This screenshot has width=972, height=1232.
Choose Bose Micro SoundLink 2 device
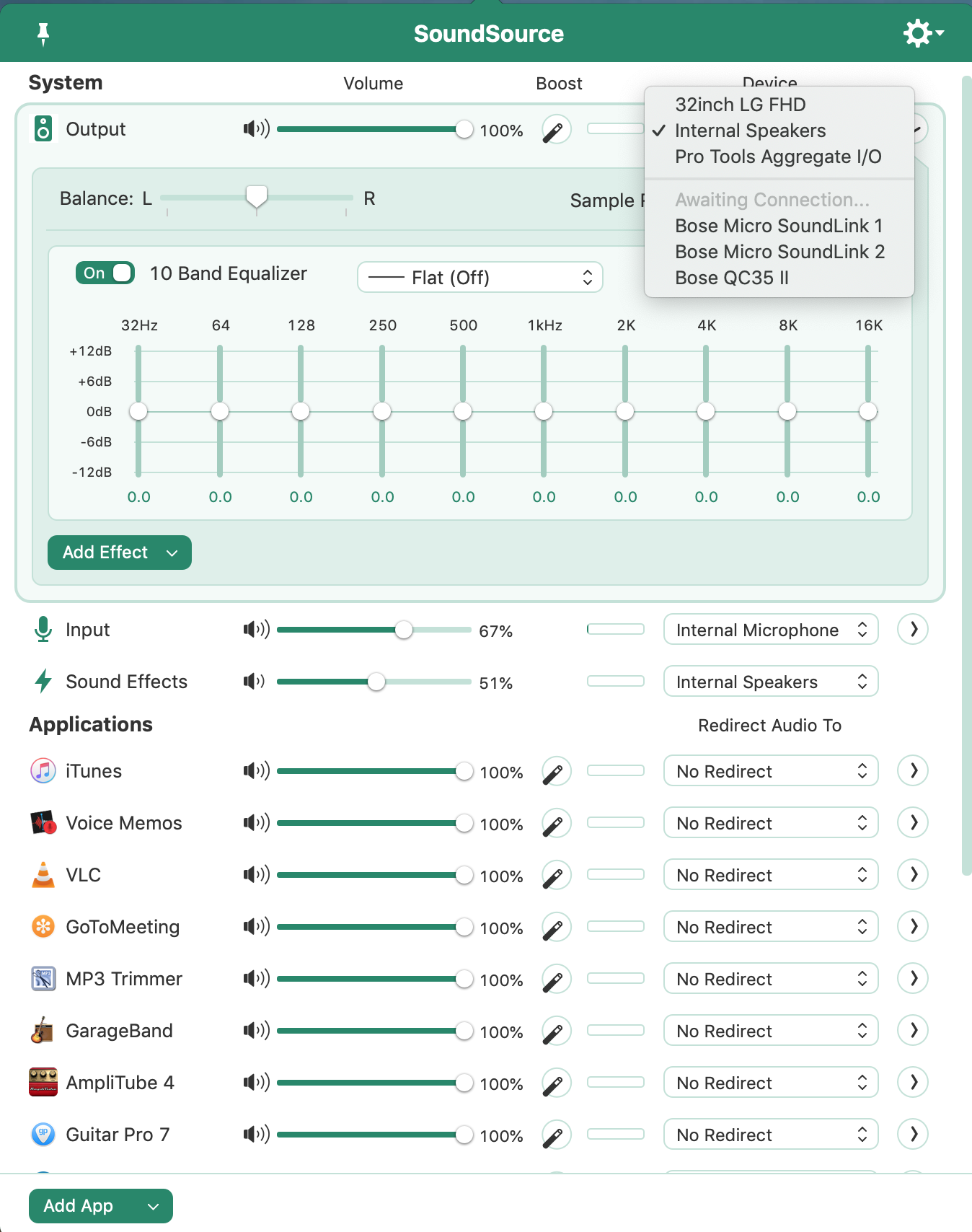tap(779, 252)
